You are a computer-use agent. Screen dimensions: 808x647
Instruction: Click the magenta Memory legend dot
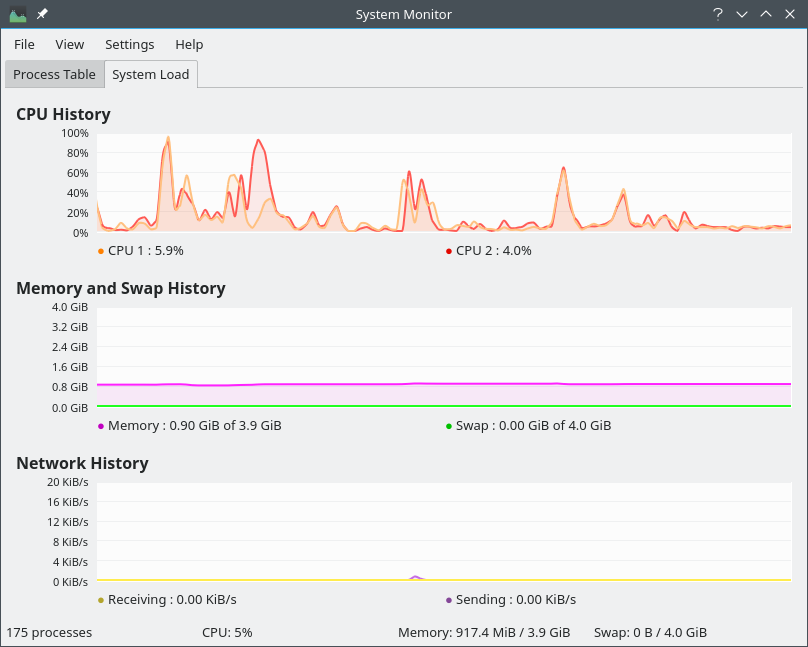pos(101,426)
